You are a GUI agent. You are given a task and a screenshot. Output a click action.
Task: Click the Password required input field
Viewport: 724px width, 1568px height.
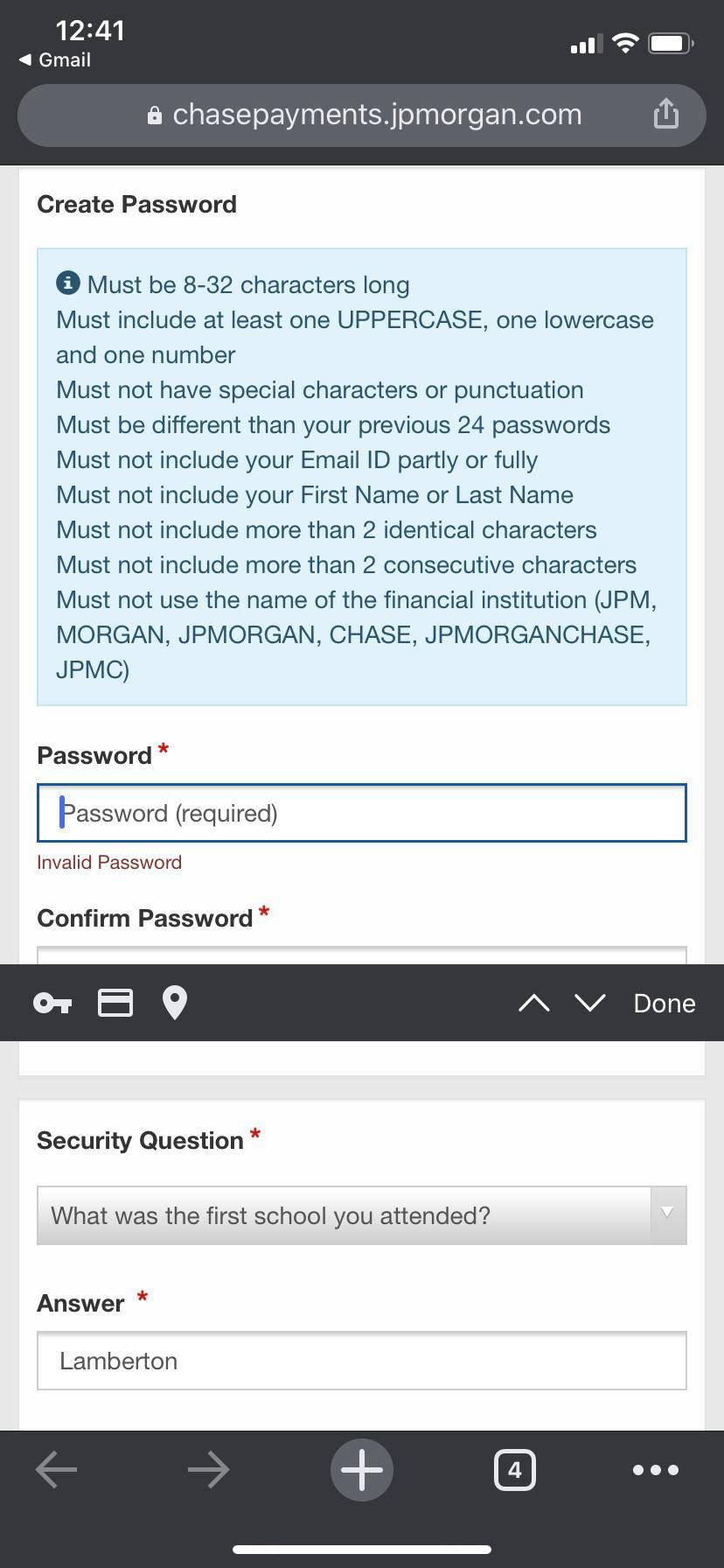(x=361, y=814)
